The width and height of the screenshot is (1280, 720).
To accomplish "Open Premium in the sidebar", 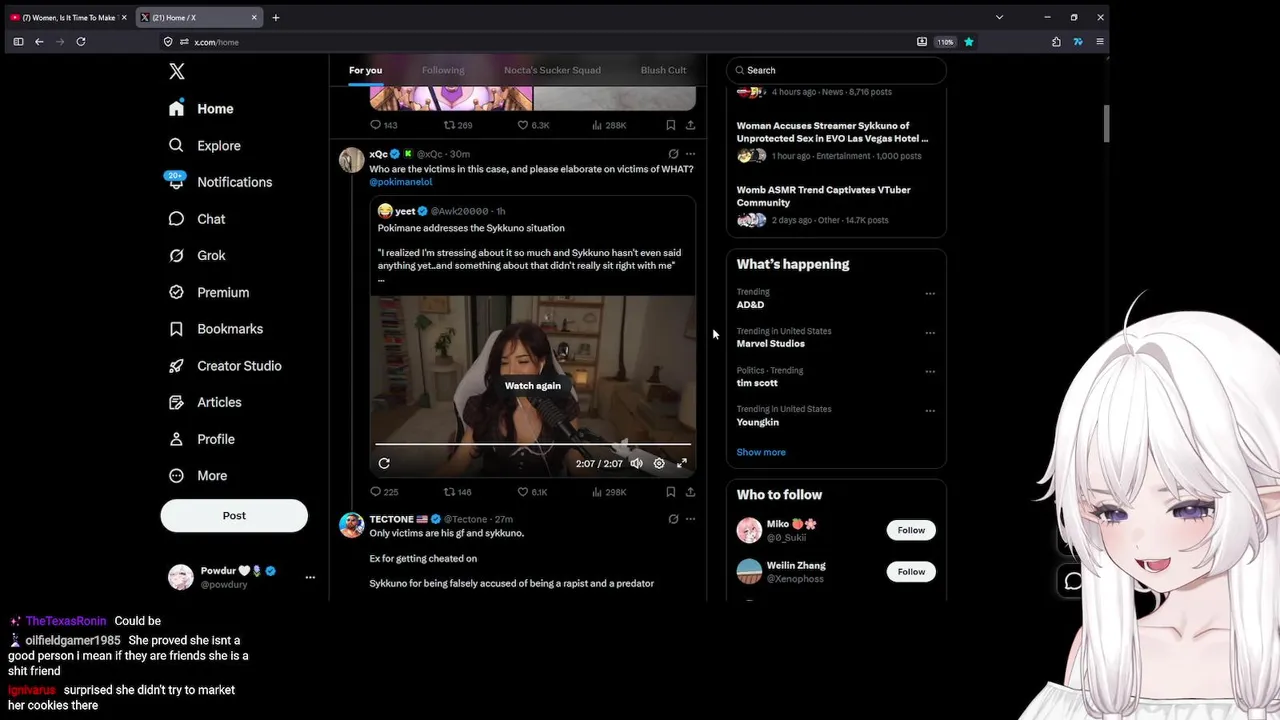I will [209, 292].
